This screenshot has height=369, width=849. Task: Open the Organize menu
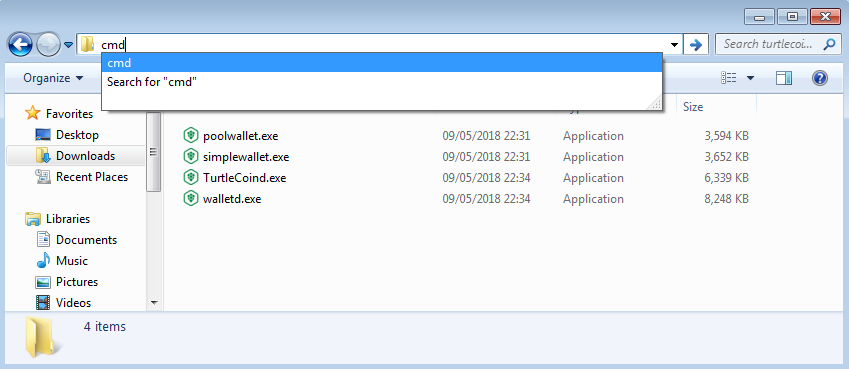(x=53, y=78)
